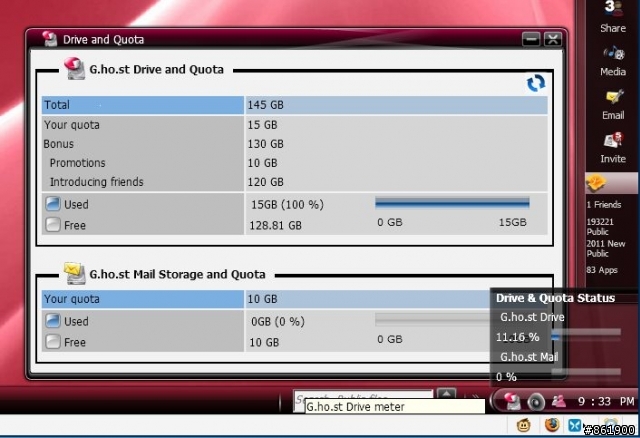This screenshot has height=438, width=640.
Task: Click the 0GB (0 %) mail used value
Action: click(278, 321)
